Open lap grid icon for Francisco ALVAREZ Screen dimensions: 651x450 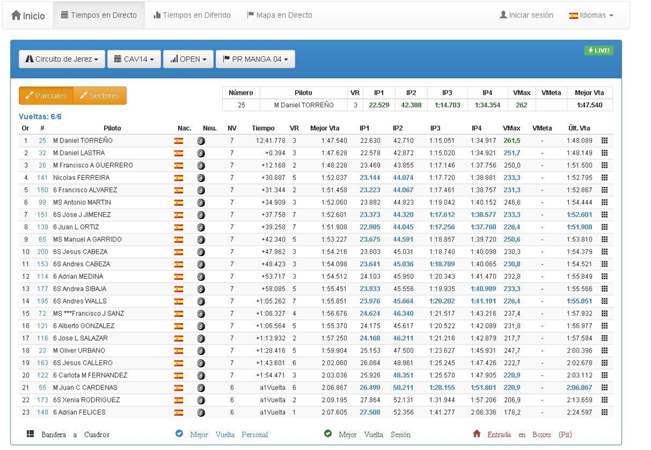[x=604, y=190]
